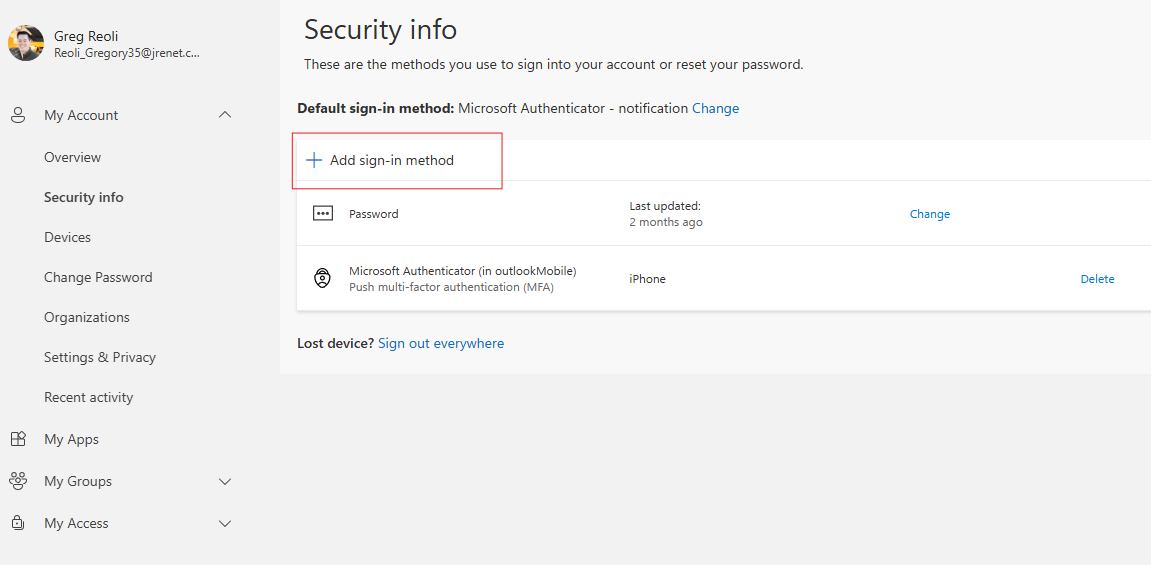Viewport: 1151px width, 565px height.
Task: Delete the Microsoft Authenticator method
Action: 1097,279
